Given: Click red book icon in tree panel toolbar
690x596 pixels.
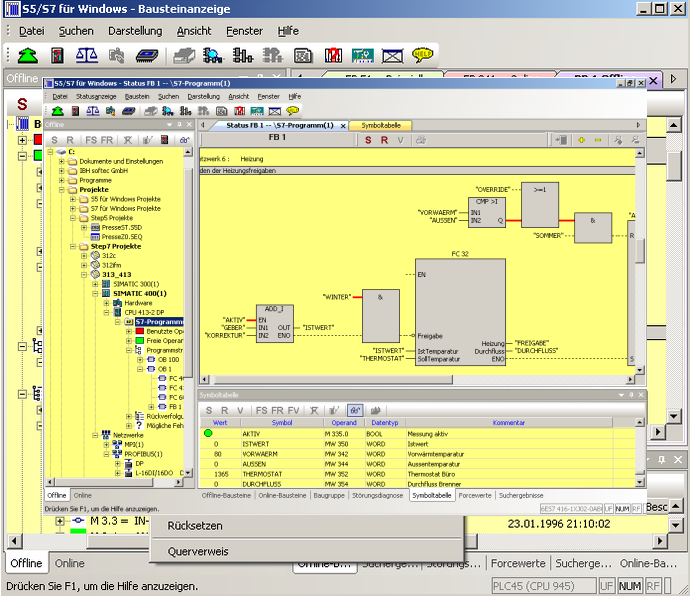Looking at the screenshot, I should click(164, 140).
